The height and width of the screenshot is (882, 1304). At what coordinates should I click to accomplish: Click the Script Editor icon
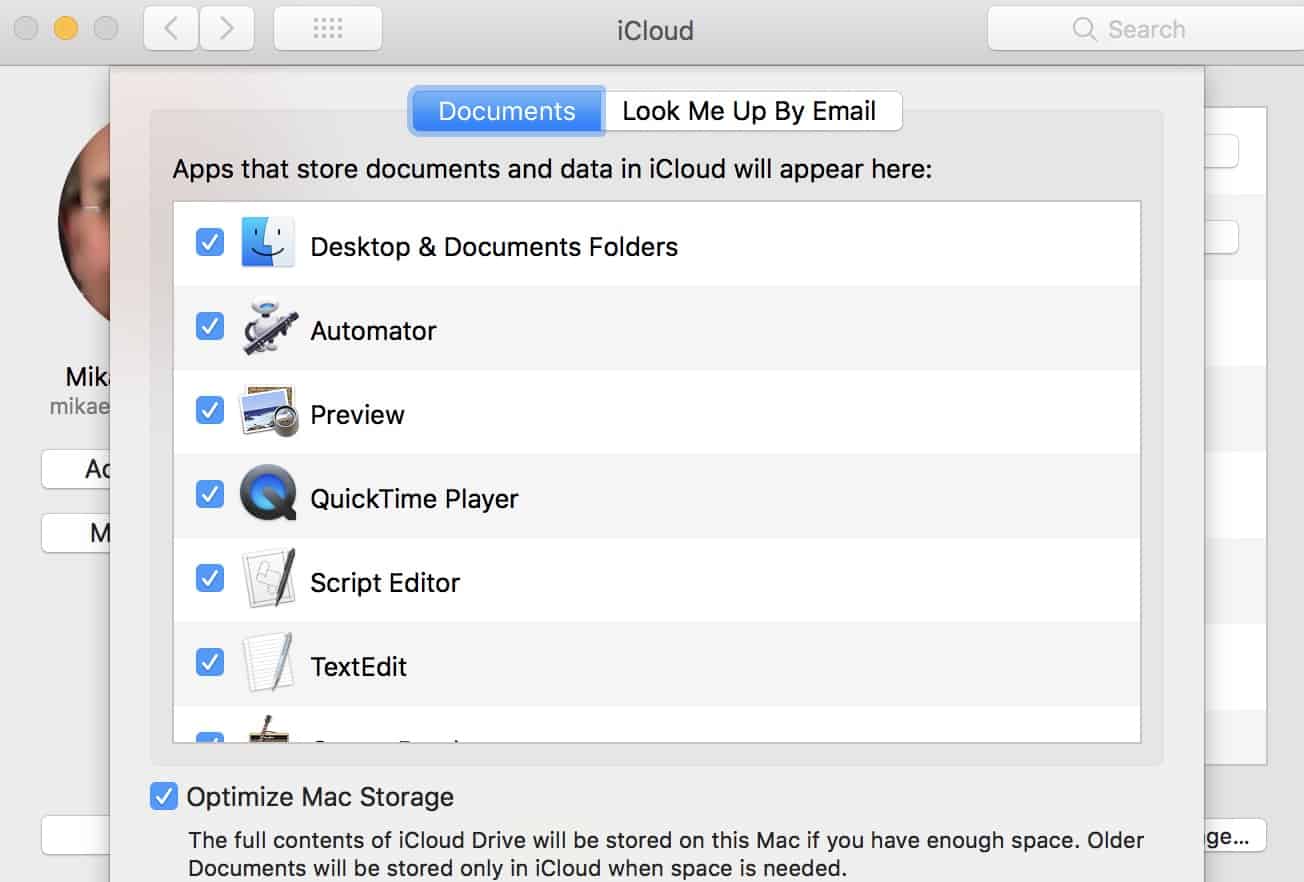[x=268, y=579]
